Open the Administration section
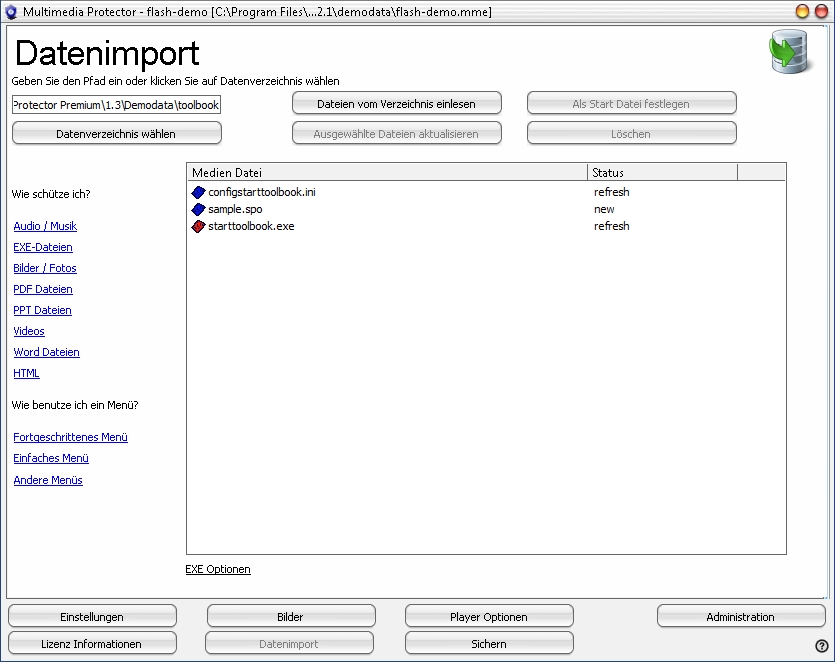This screenshot has height=662, width=835. (740, 617)
